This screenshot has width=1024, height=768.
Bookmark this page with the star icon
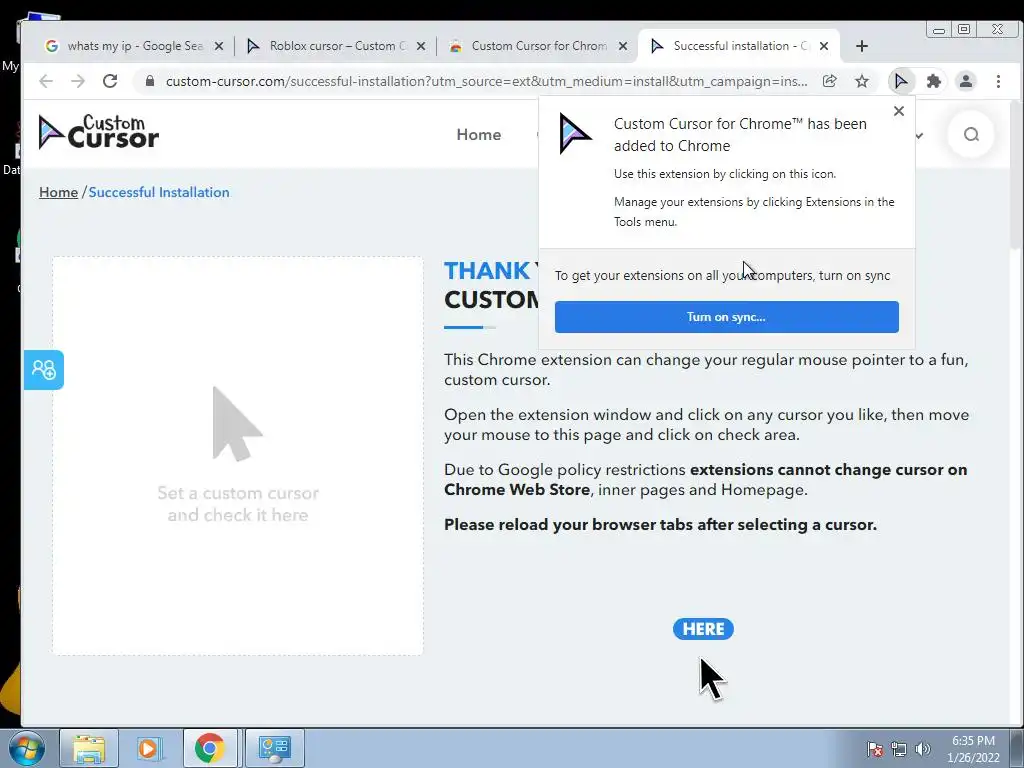click(x=862, y=81)
